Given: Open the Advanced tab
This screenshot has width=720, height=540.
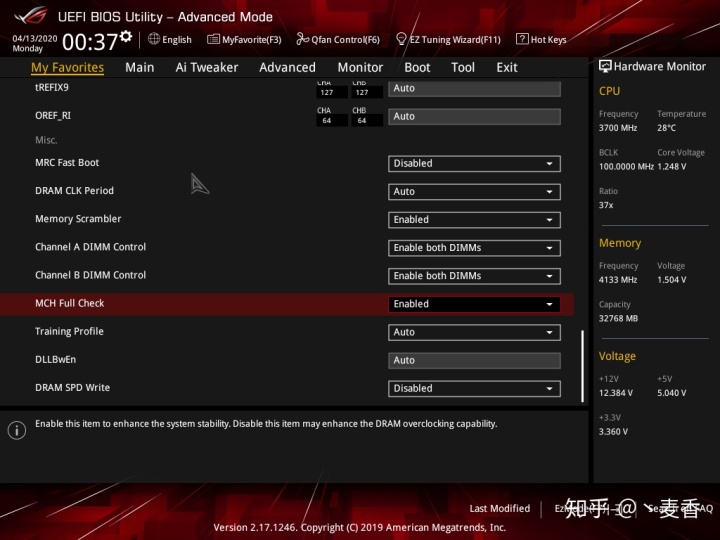Looking at the screenshot, I should tap(287, 68).
